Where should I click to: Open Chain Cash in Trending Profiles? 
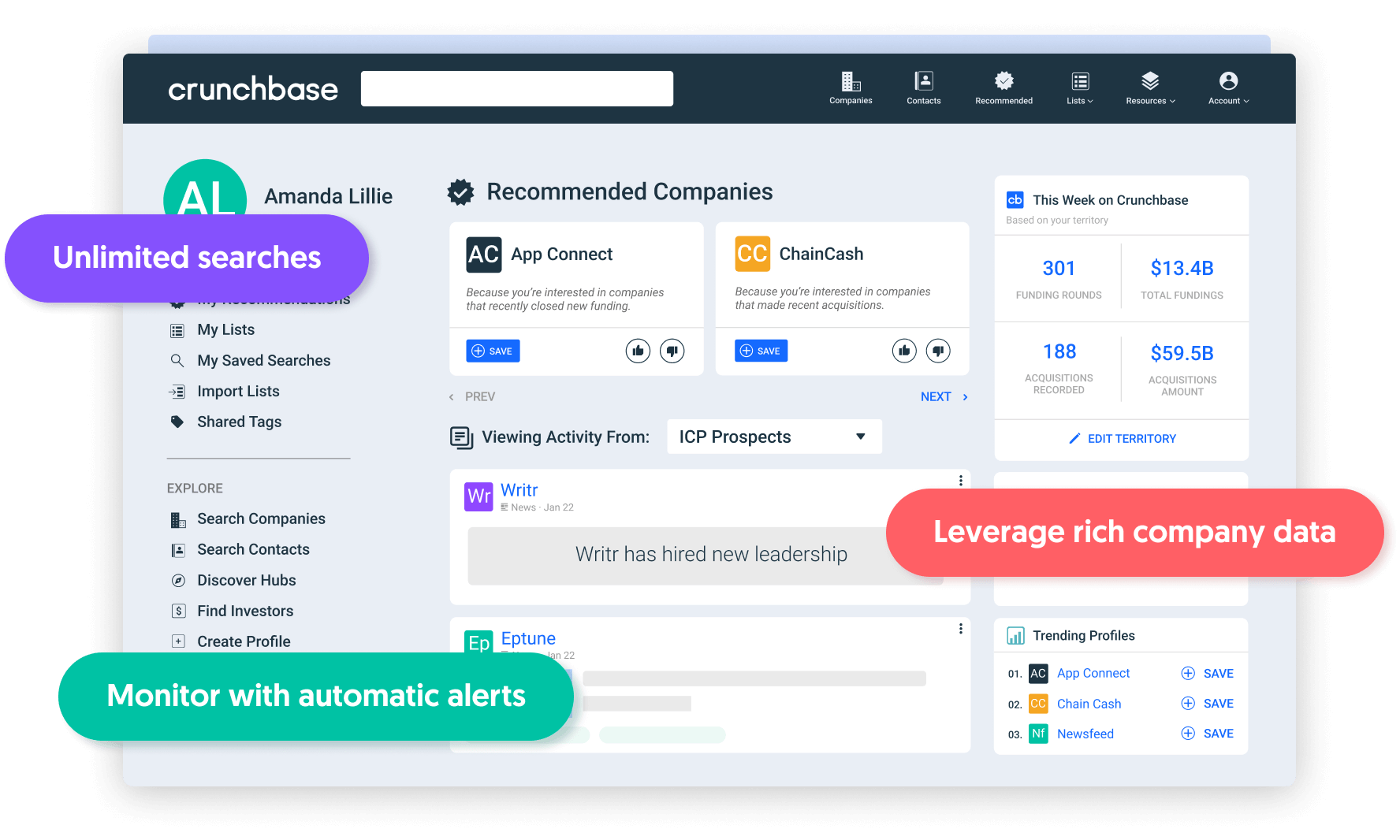coord(1089,704)
